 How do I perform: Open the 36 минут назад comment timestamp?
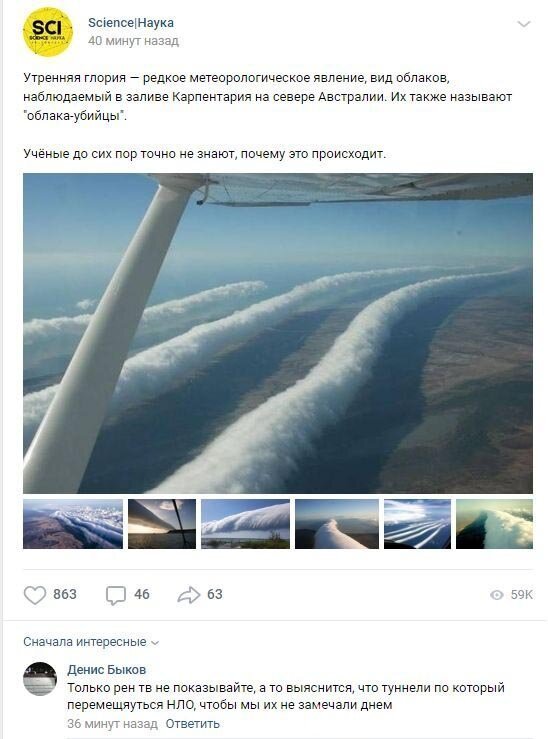tap(112, 723)
